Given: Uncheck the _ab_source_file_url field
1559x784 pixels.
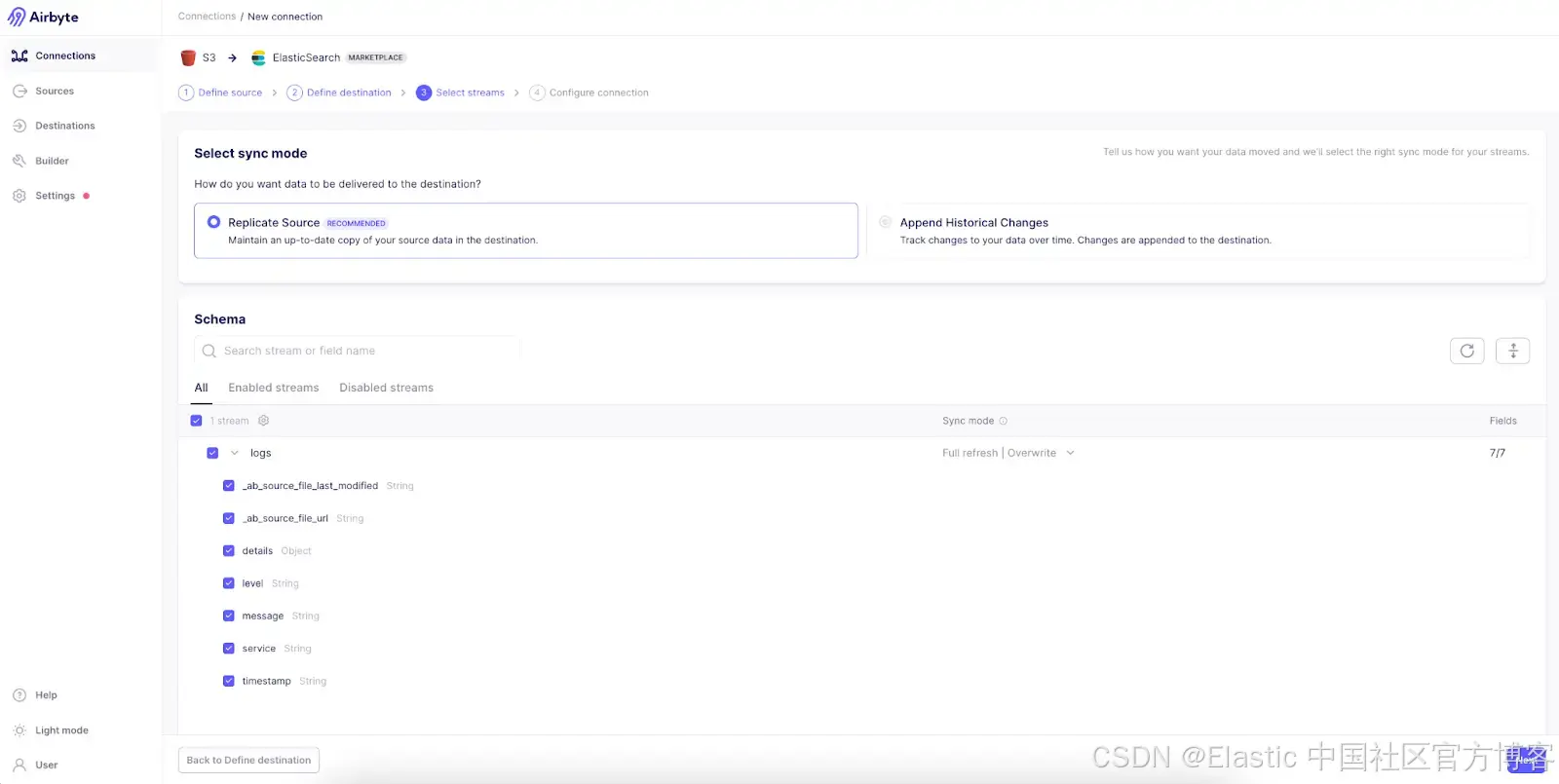Looking at the screenshot, I should tap(229, 518).
